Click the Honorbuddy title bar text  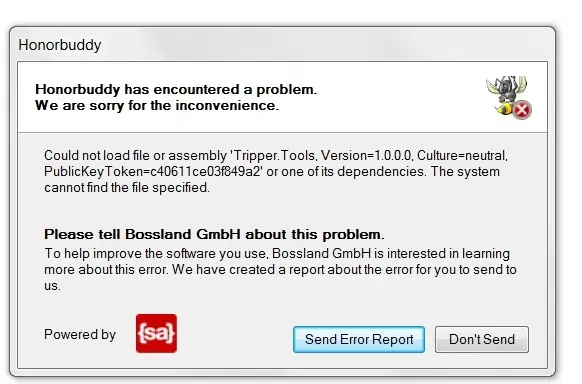coord(60,45)
